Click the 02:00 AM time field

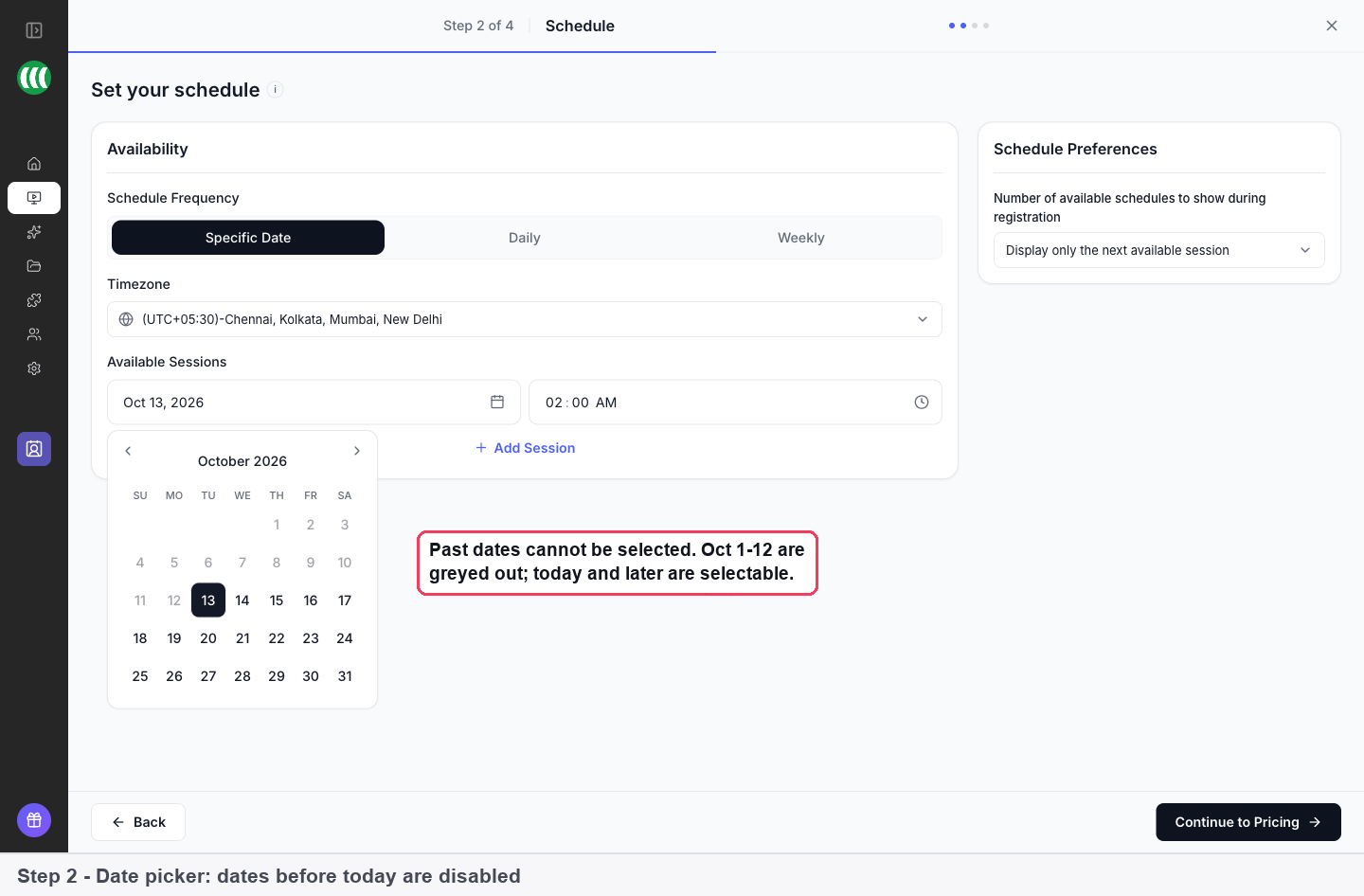coord(735,403)
